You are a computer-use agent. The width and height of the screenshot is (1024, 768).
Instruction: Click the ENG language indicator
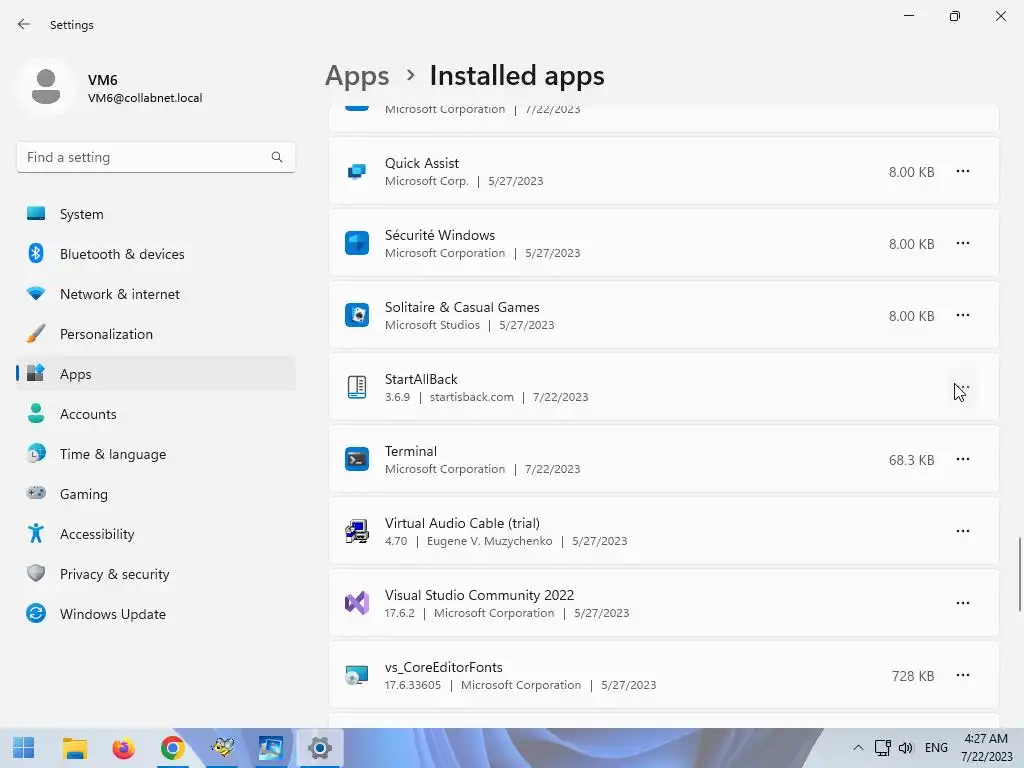click(x=936, y=748)
